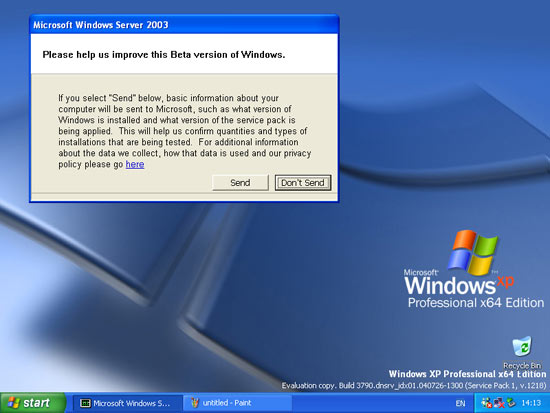
Task: Select the Recycle Bin desktop icon
Action: click(x=522, y=352)
